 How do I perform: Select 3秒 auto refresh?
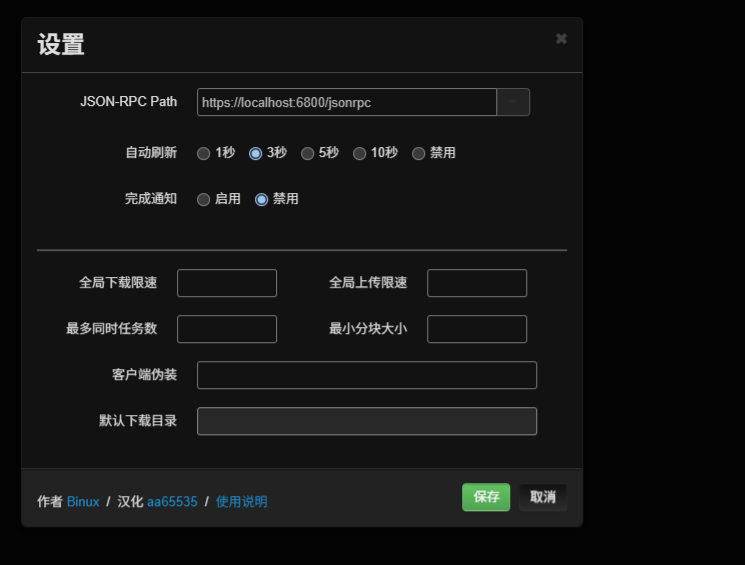255,153
